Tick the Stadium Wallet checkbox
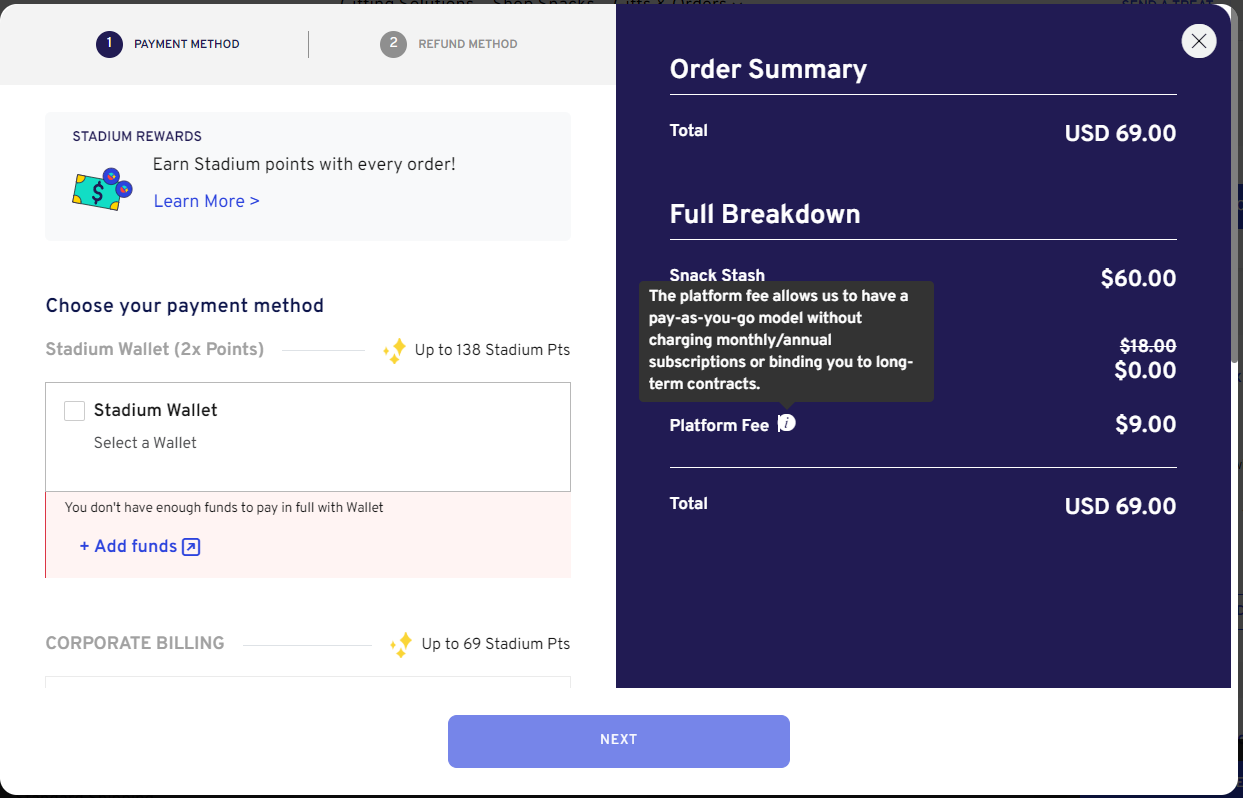 click(x=74, y=411)
